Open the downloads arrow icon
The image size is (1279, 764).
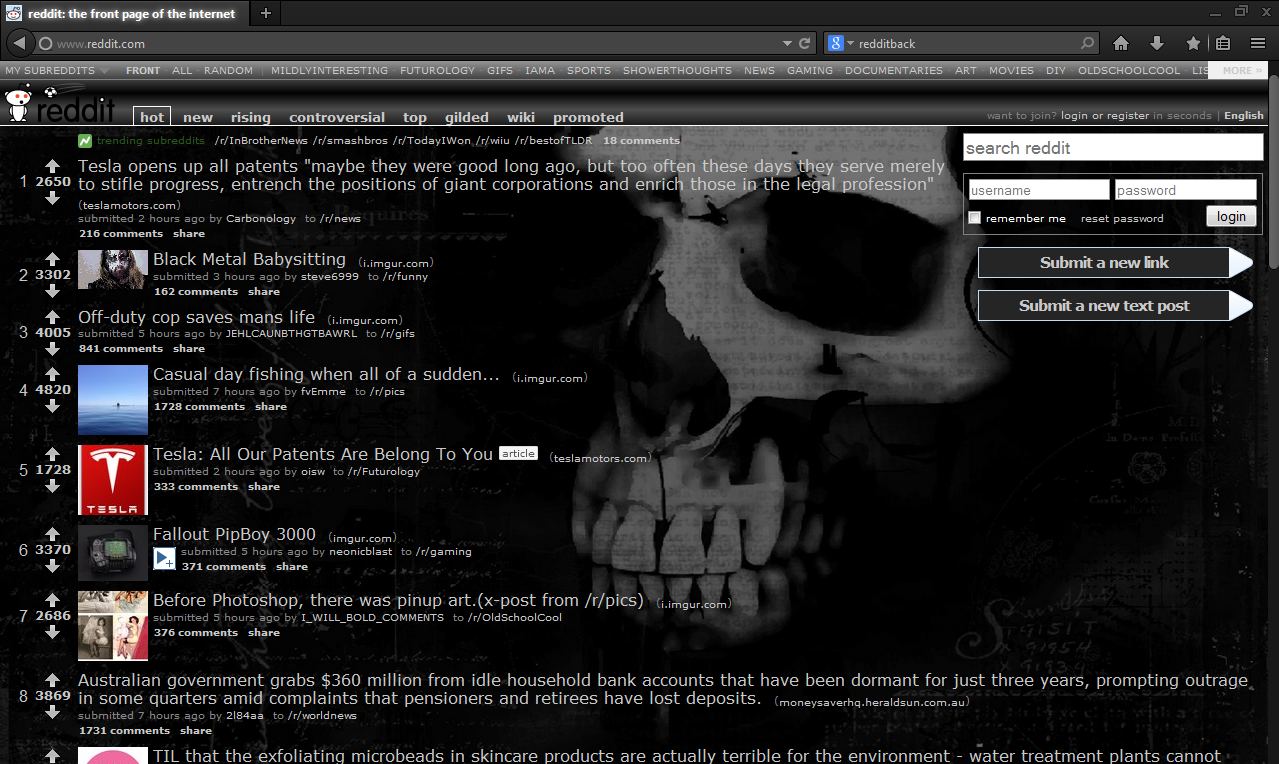1157,43
